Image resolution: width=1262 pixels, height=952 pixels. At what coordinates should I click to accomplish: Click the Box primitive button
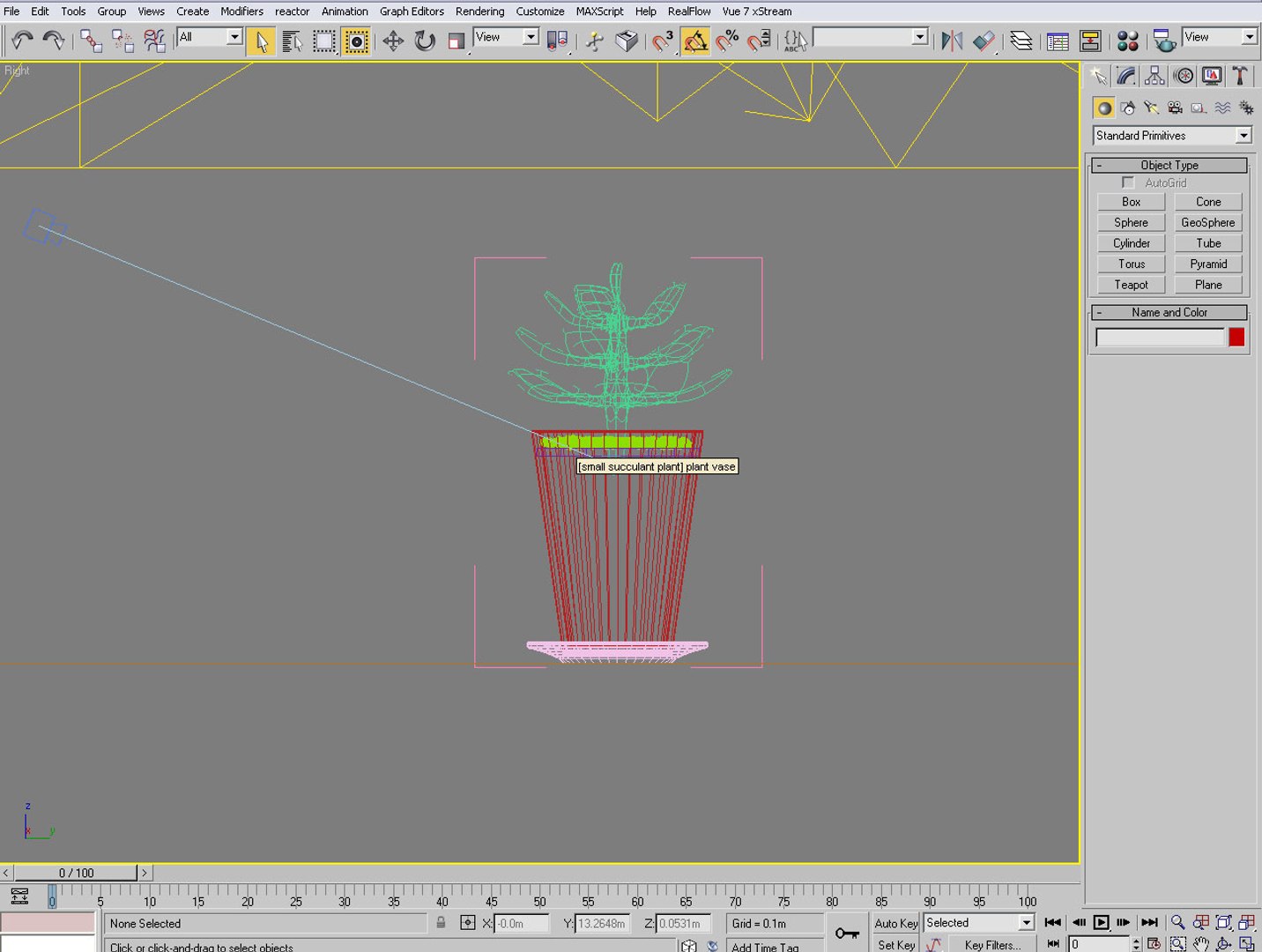[x=1131, y=202]
